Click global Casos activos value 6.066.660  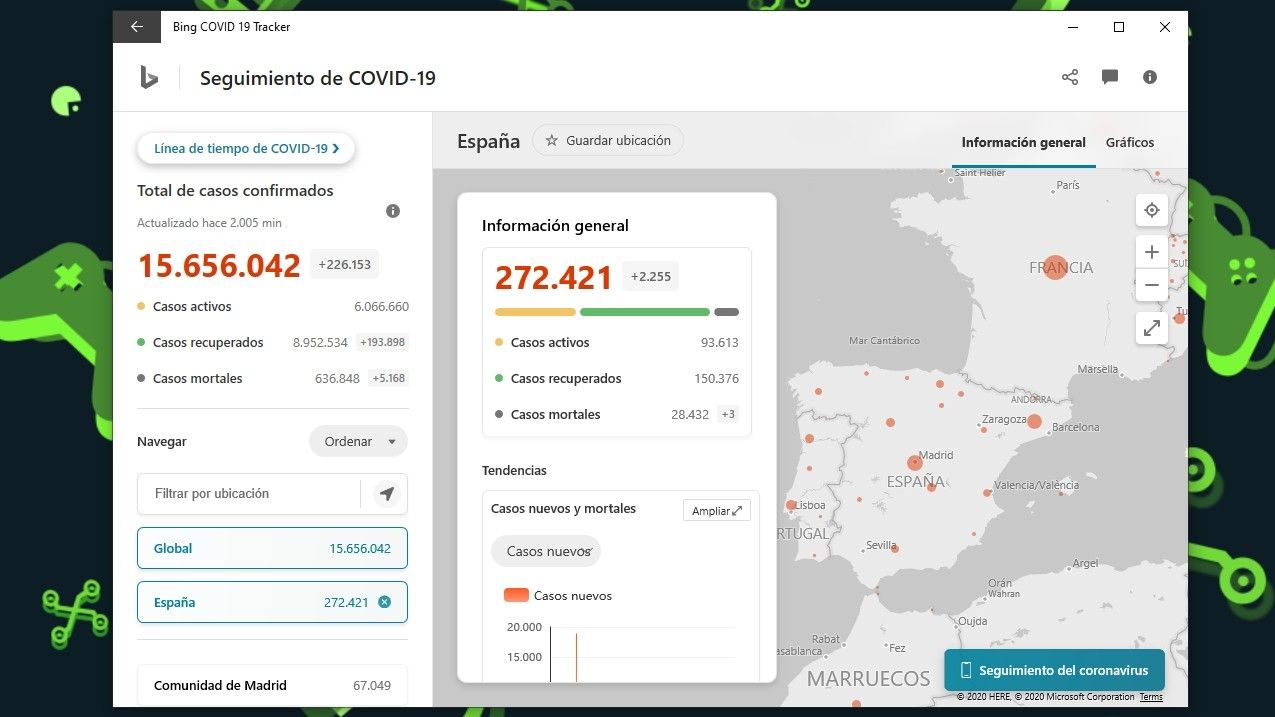click(x=381, y=307)
